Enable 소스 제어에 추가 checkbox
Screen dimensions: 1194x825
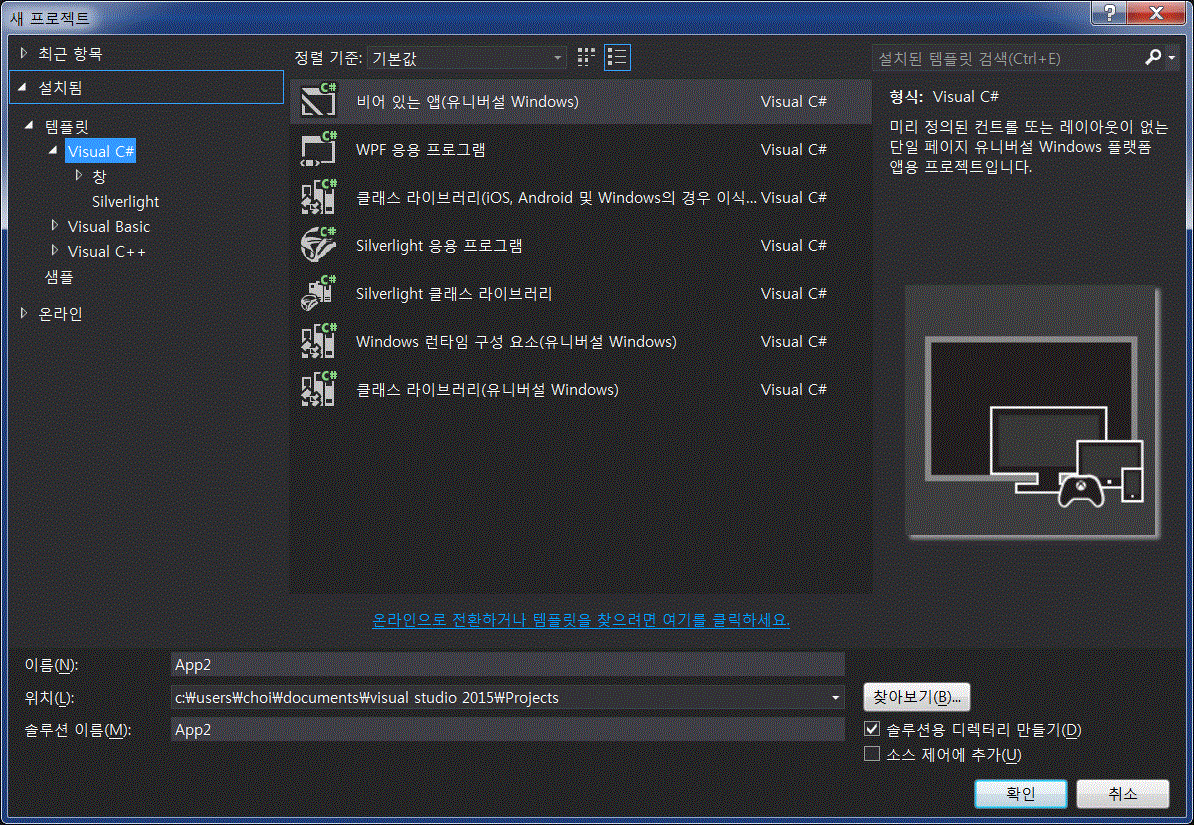tap(871, 754)
